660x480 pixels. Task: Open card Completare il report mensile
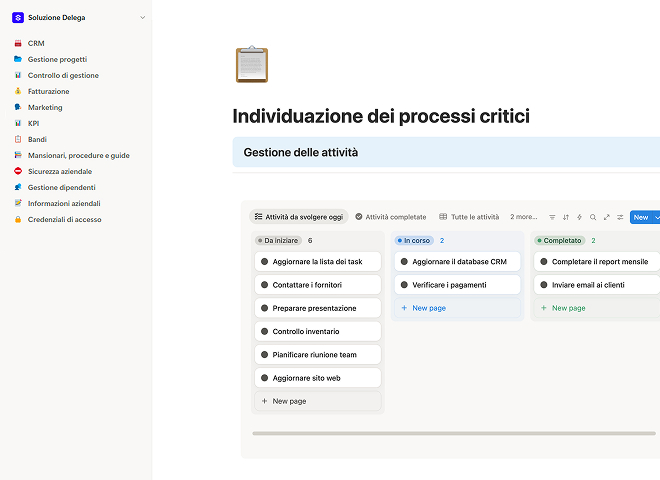pyautogui.click(x=597, y=261)
